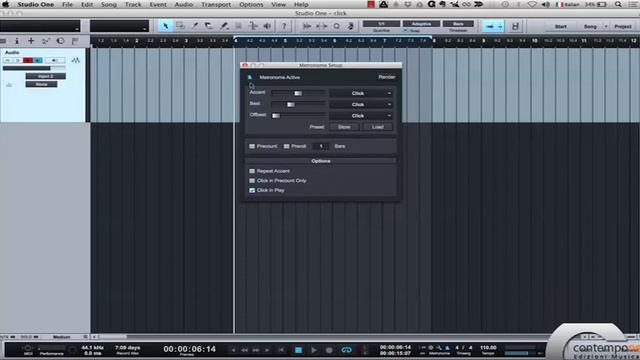Open the Audio track input selector
Image resolution: width=640 pixels, height=360 pixels.
[45, 76]
